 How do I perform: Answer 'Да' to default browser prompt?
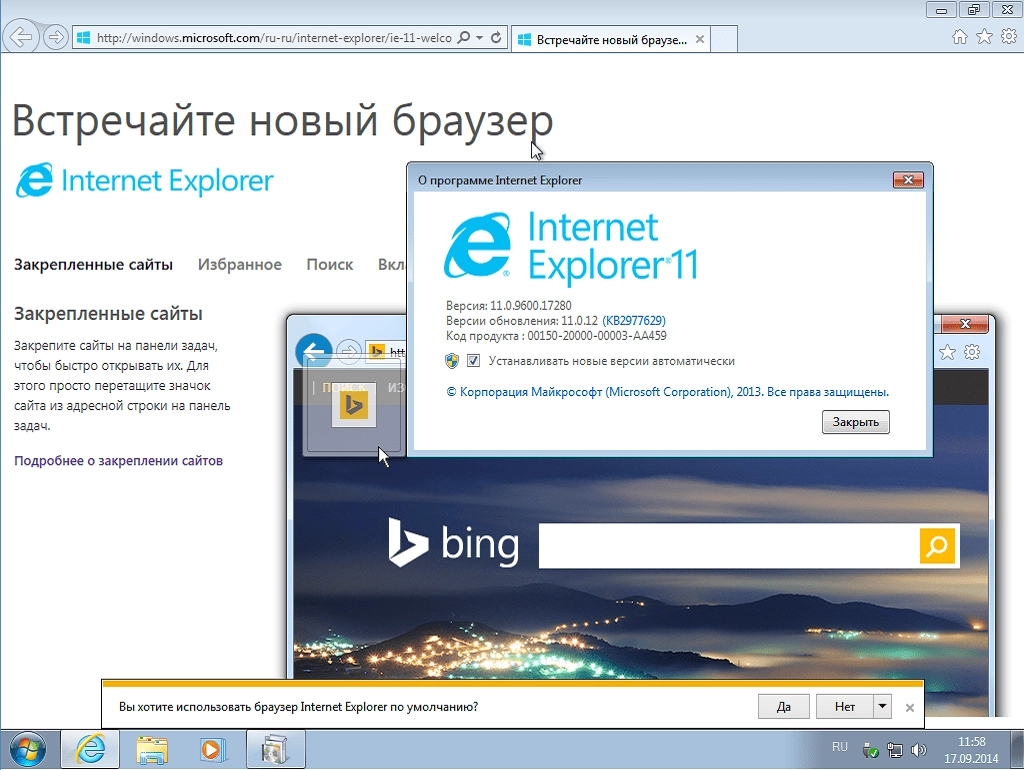click(x=784, y=707)
